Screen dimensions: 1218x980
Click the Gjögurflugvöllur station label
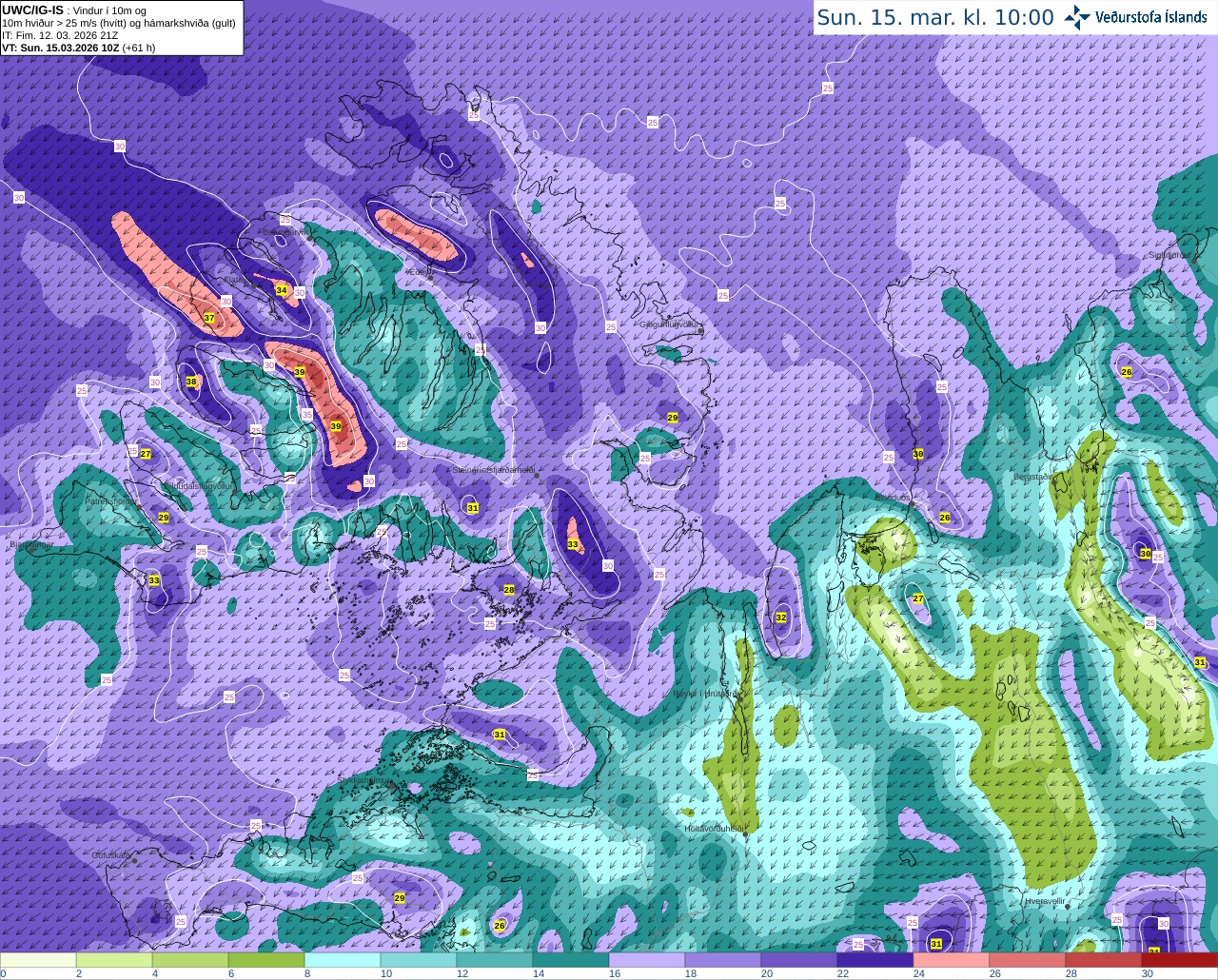coord(671,324)
